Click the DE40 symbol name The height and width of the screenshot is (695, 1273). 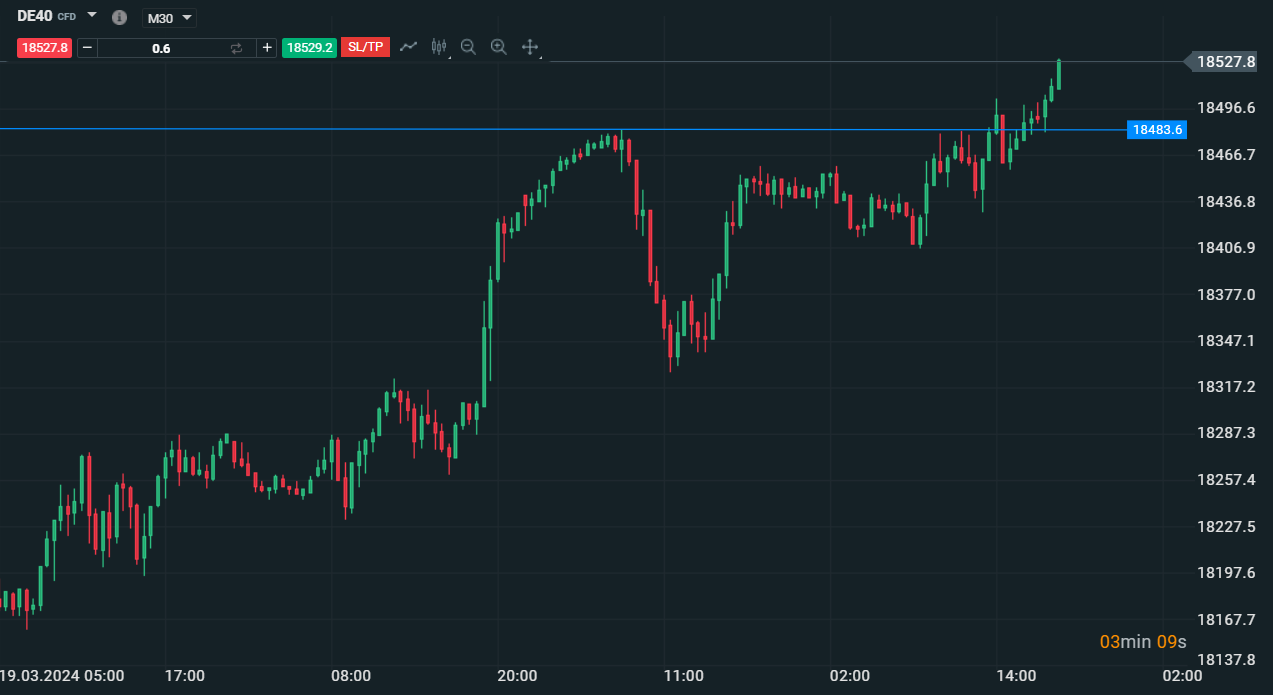click(x=35, y=16)
